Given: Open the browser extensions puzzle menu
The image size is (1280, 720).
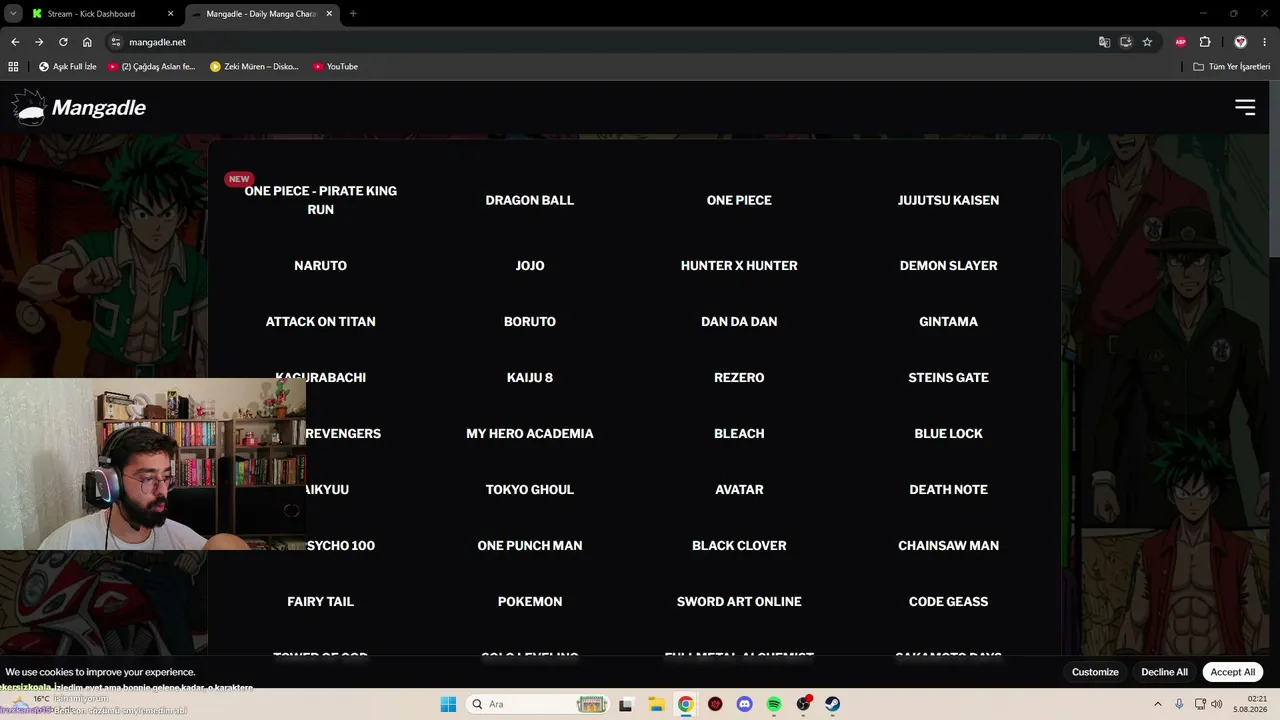Looking at the screenshot, I should pos(1205,42).
